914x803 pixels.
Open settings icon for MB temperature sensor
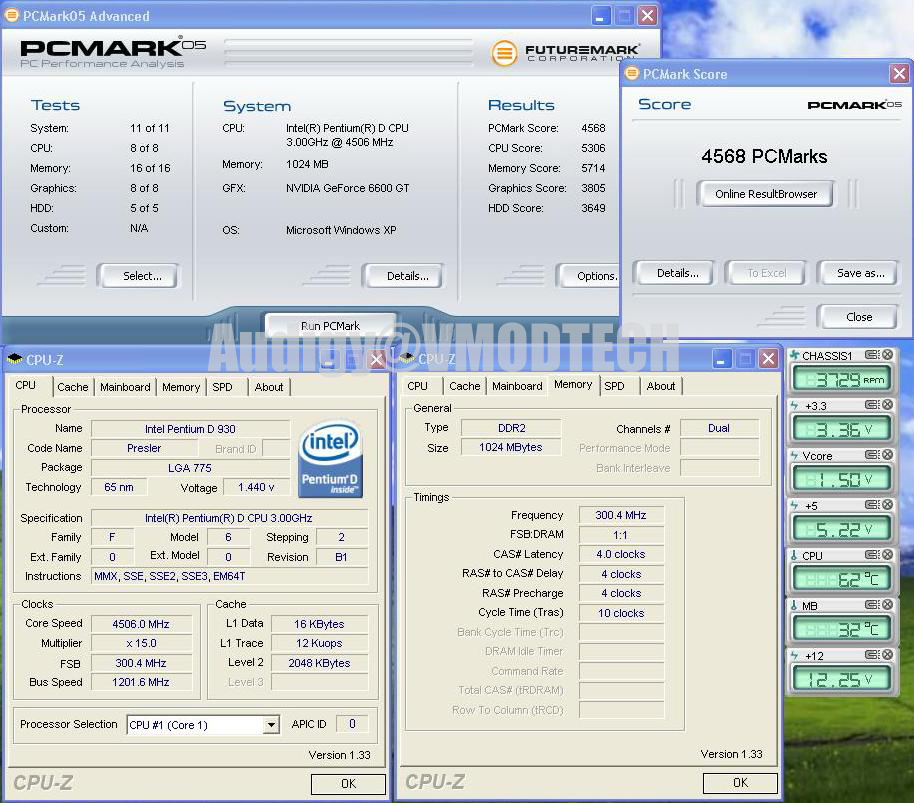pyautogui.click(x=872, y=605)
